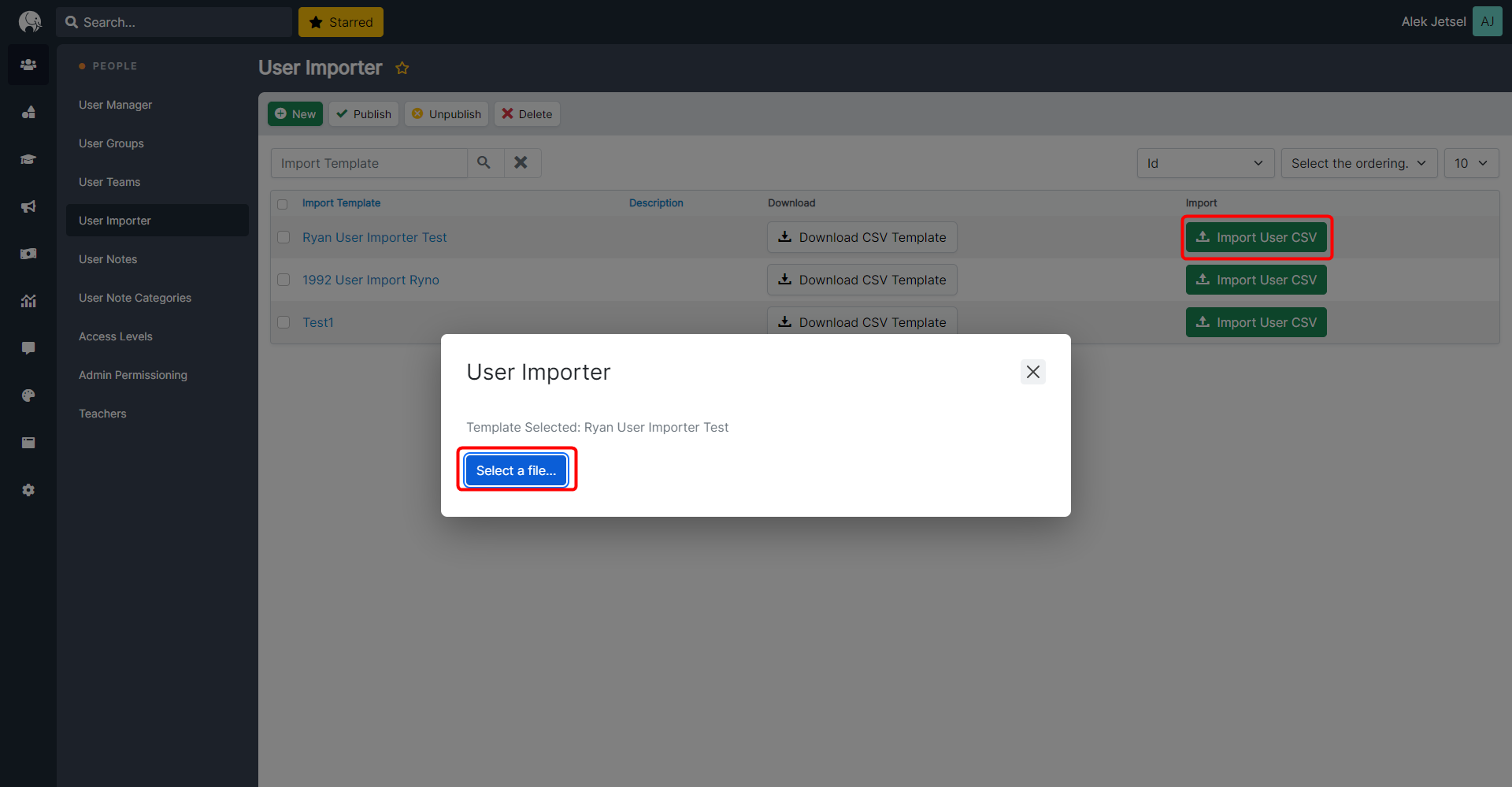Open Access Levels in sidebar
Image resolution: width=1512 pixels, height=787 pixels.
point(157,336)
